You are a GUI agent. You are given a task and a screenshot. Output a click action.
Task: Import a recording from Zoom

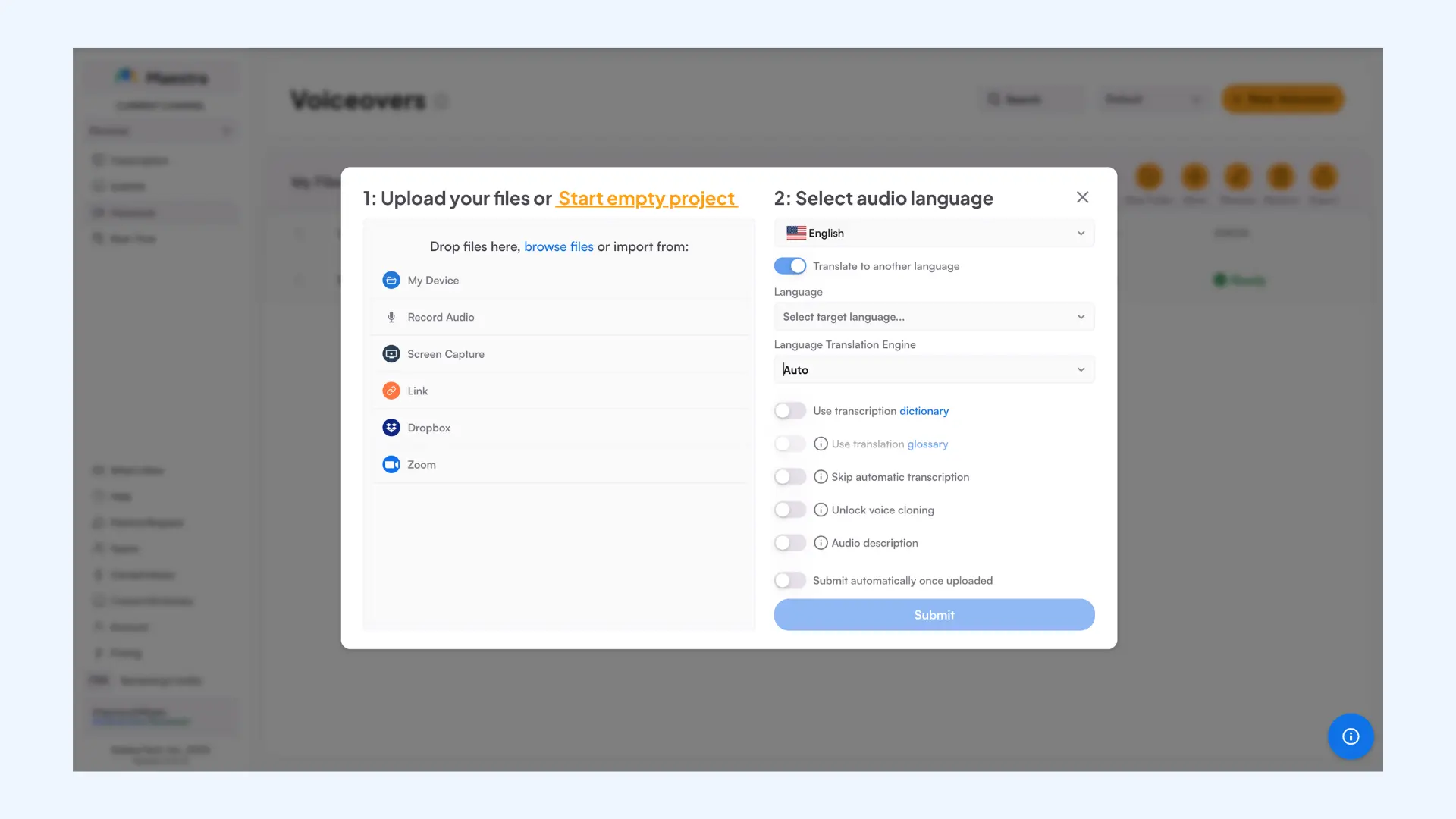[x=421, y=464]
